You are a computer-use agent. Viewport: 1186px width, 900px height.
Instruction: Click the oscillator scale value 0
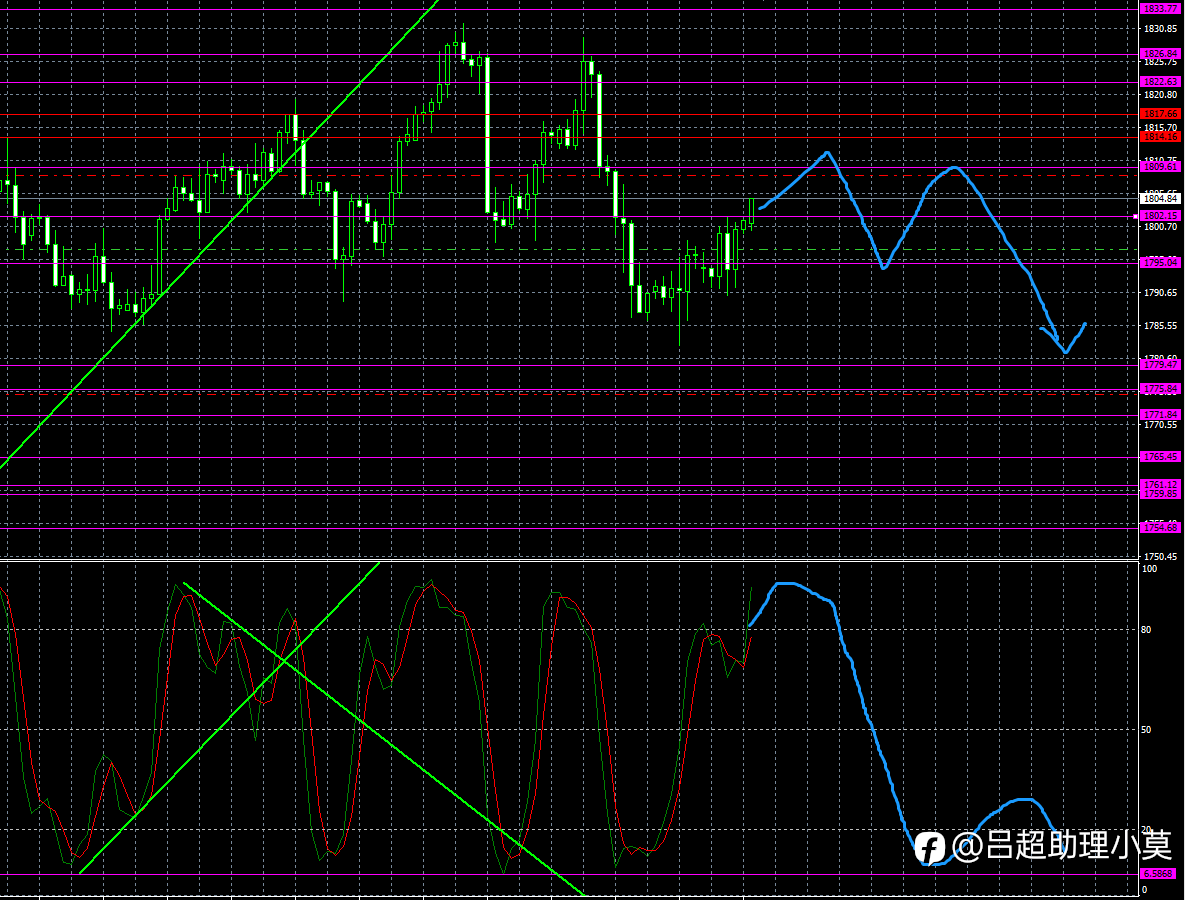(1144, 889)
